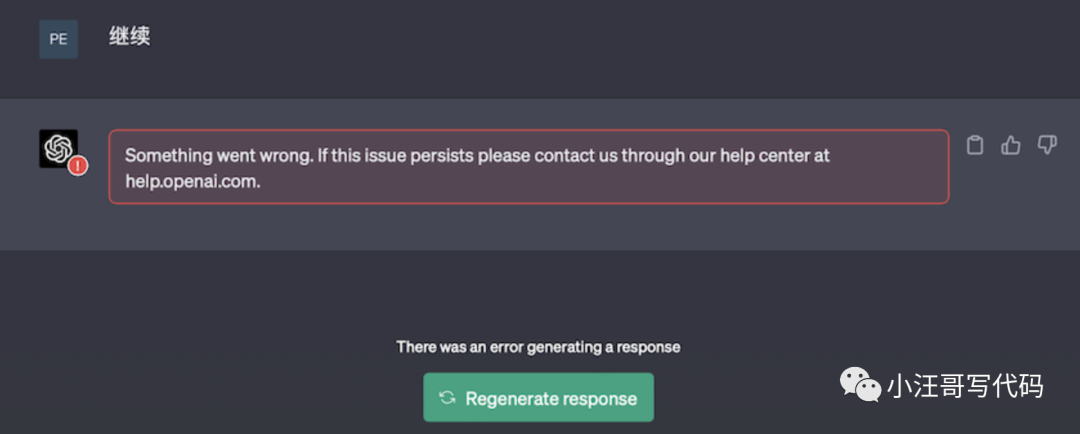Click the red error badge on avatar
Image resolution: width=1080 pixels, height=434 pixels.
(78, 166)
